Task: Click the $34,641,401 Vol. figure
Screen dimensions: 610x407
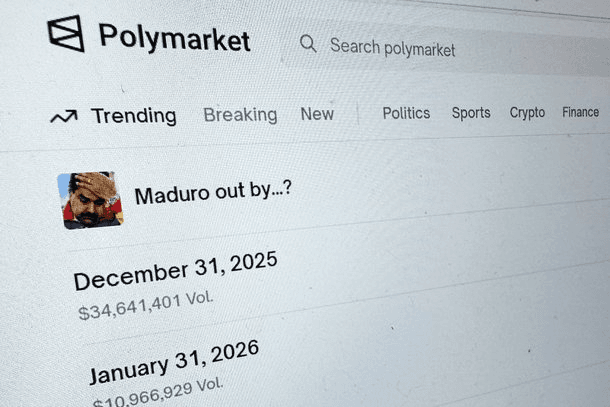Action: tap(146, 304)
